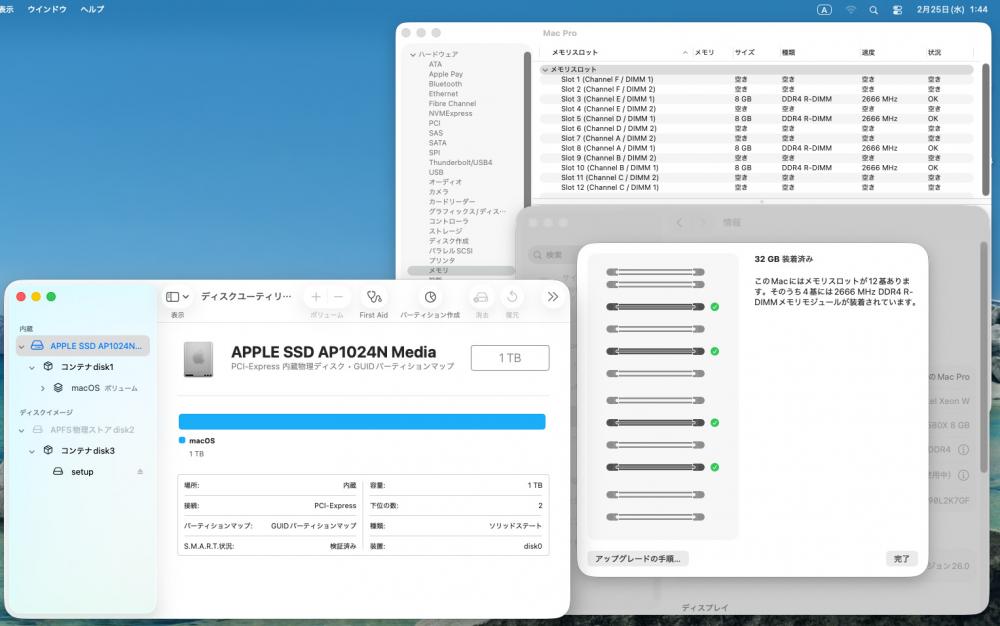This screenshot has width=1000, height=626.
Task: Eject the setup disk image
Action: [140, 472]
